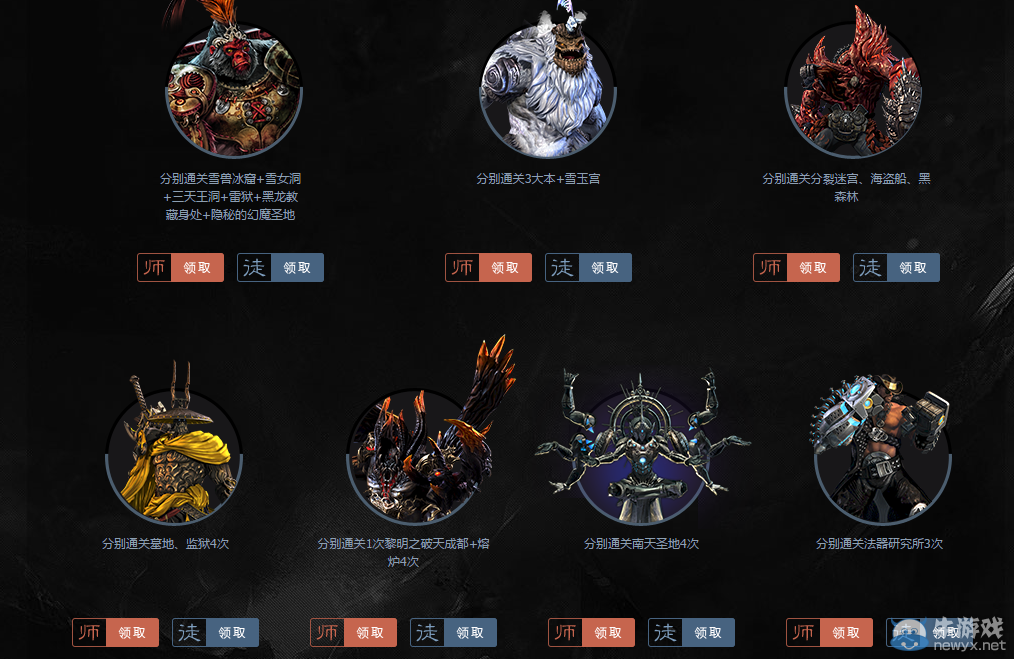
Task: Claim 徒 reward for 熔炉 task
Action: [x=453, y=632]
